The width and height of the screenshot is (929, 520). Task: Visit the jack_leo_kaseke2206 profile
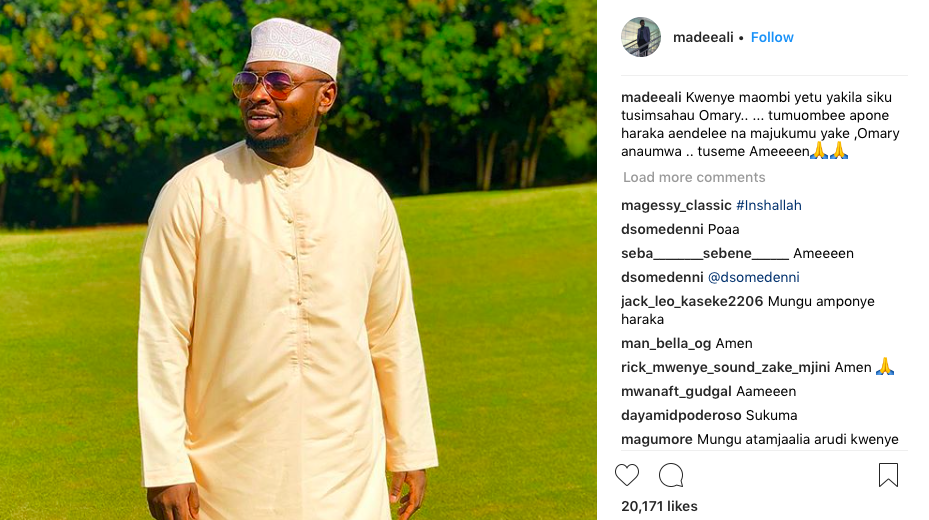point(692,301)
